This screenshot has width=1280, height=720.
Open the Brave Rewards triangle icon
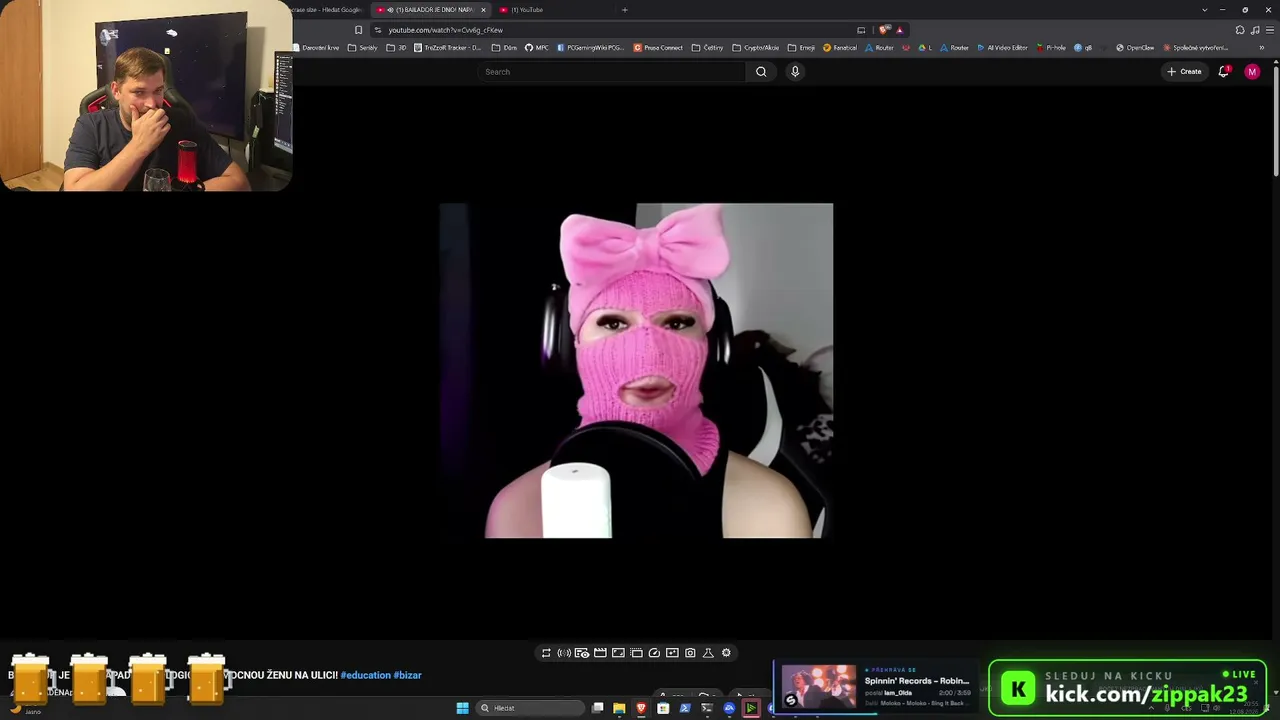point(899,30)
